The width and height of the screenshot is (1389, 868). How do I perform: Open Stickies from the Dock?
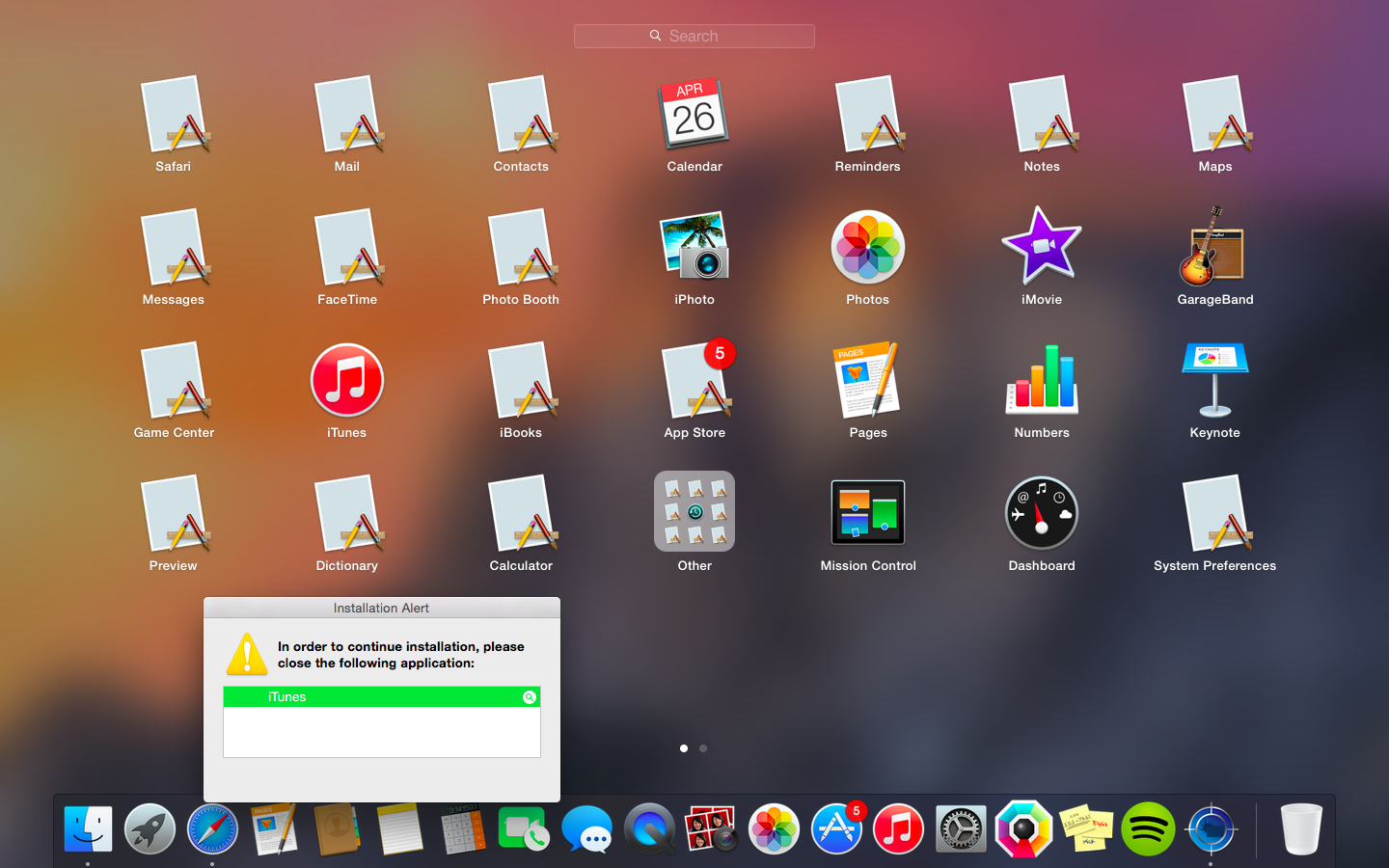(x=1085, y=829)
